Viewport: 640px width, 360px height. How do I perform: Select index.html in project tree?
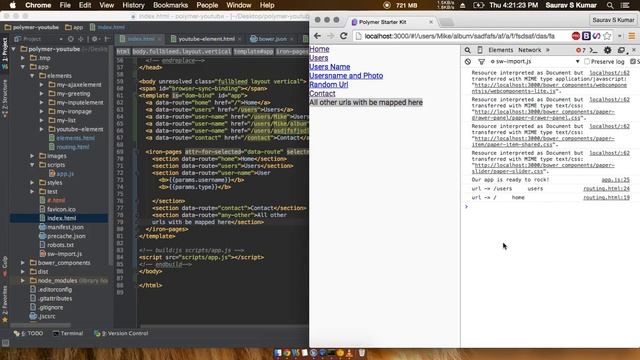click(x=61, y=218)
